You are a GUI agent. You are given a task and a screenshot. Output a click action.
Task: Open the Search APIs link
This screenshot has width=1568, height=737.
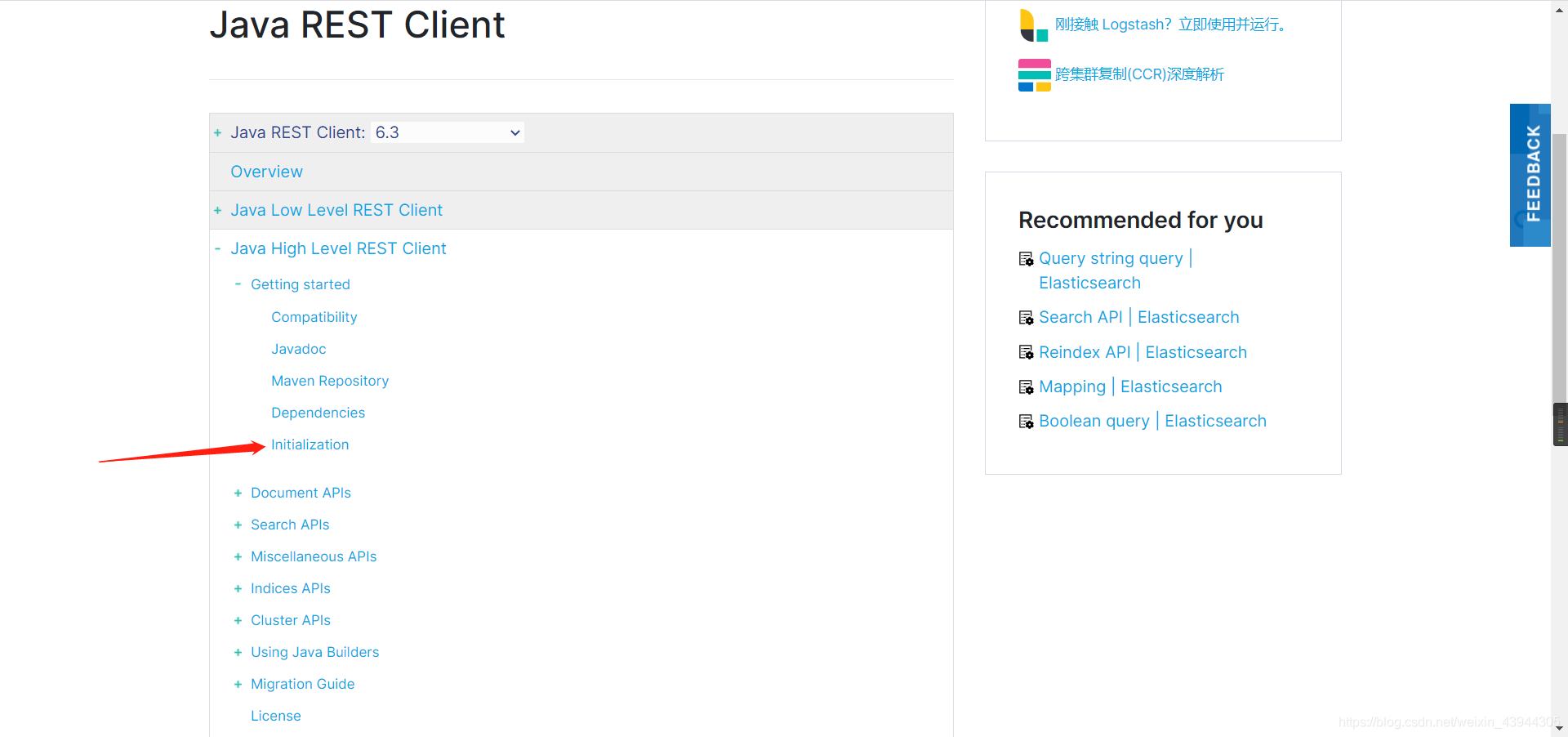290,525
